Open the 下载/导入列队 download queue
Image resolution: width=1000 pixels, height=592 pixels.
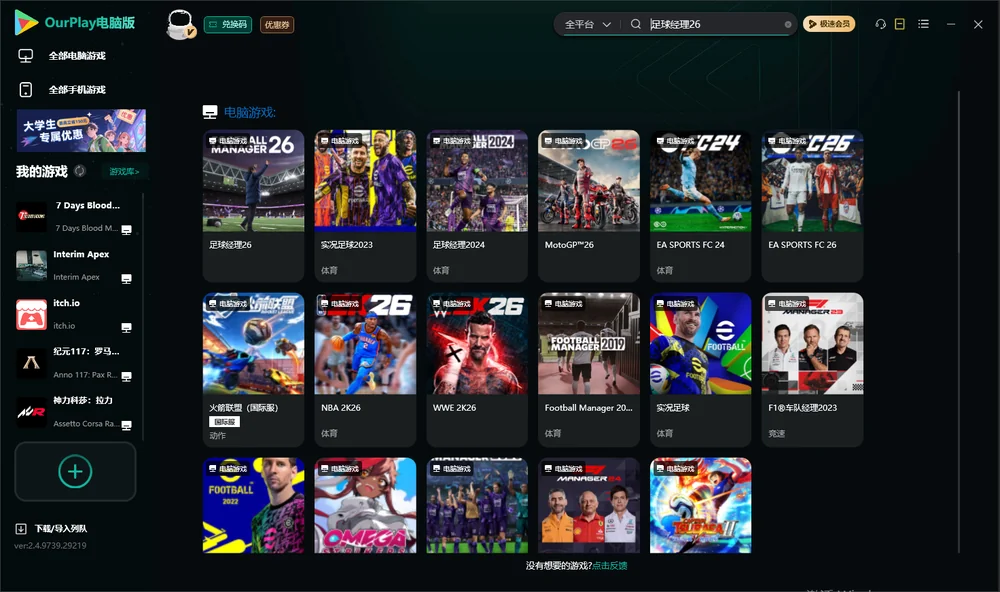click(x=52, y=528)
